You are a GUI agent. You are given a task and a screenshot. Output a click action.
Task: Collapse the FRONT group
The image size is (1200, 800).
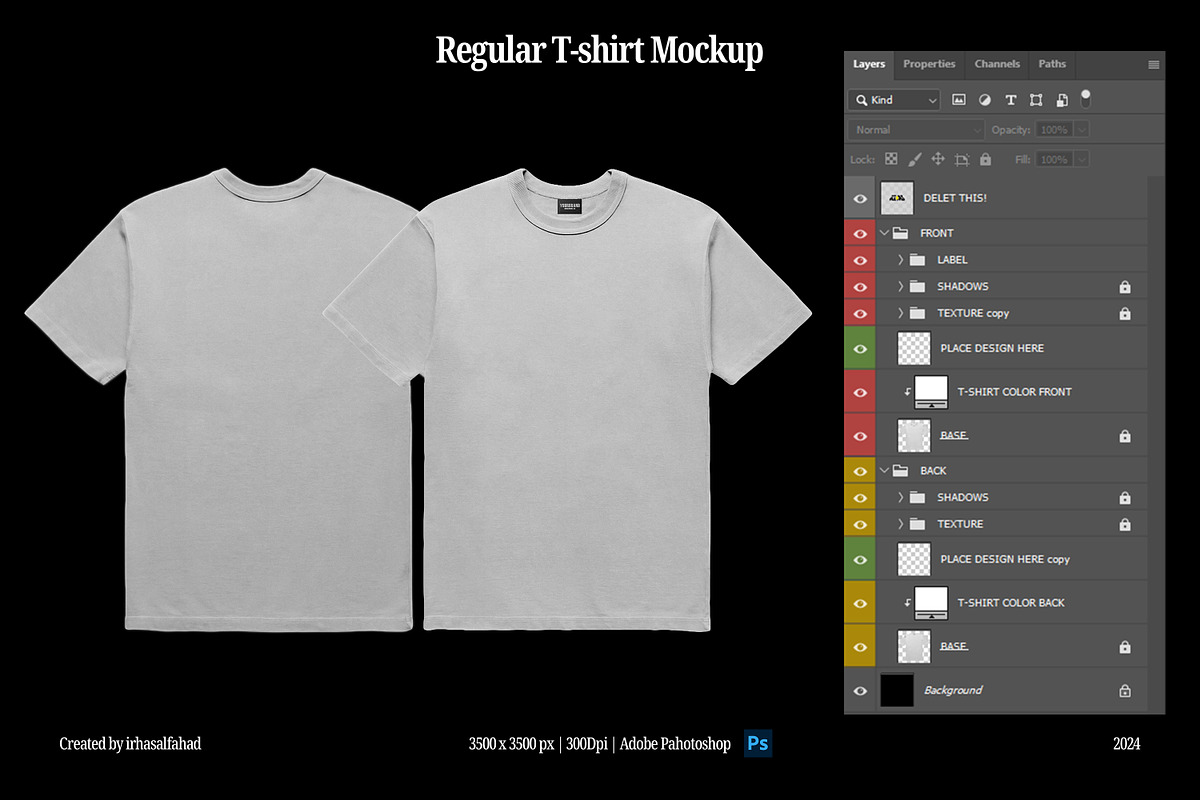point(884,232)
